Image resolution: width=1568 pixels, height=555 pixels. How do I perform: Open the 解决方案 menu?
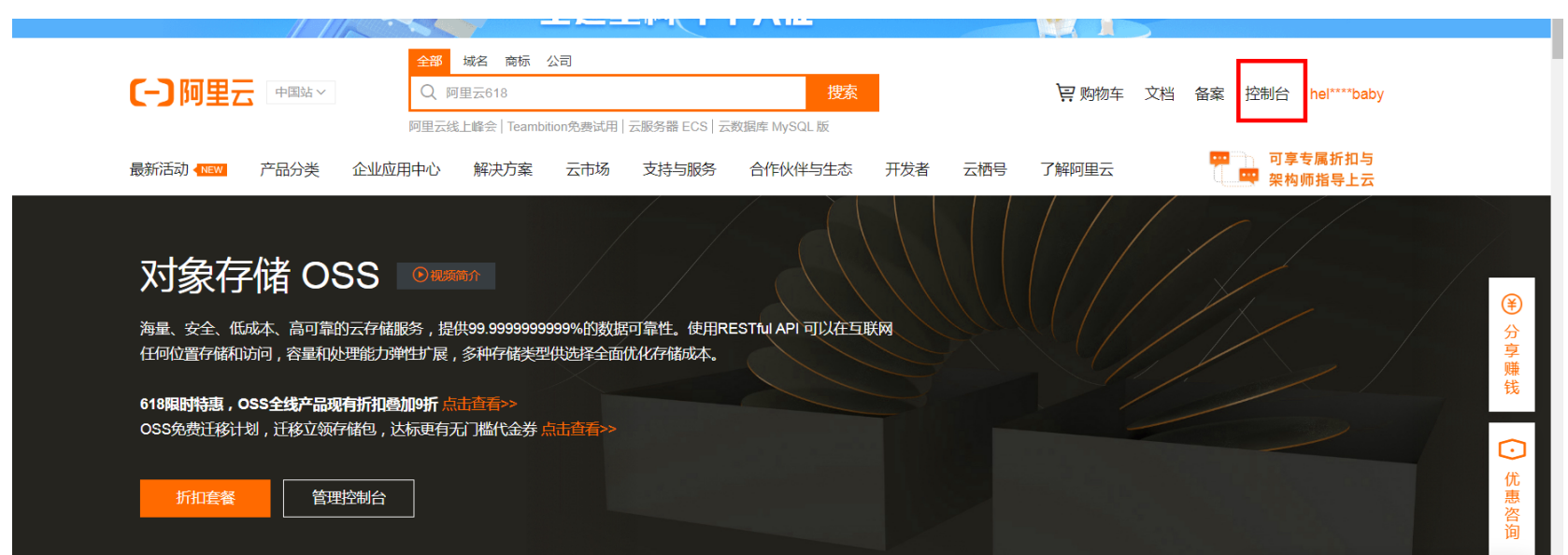click(x=503, y=169)
